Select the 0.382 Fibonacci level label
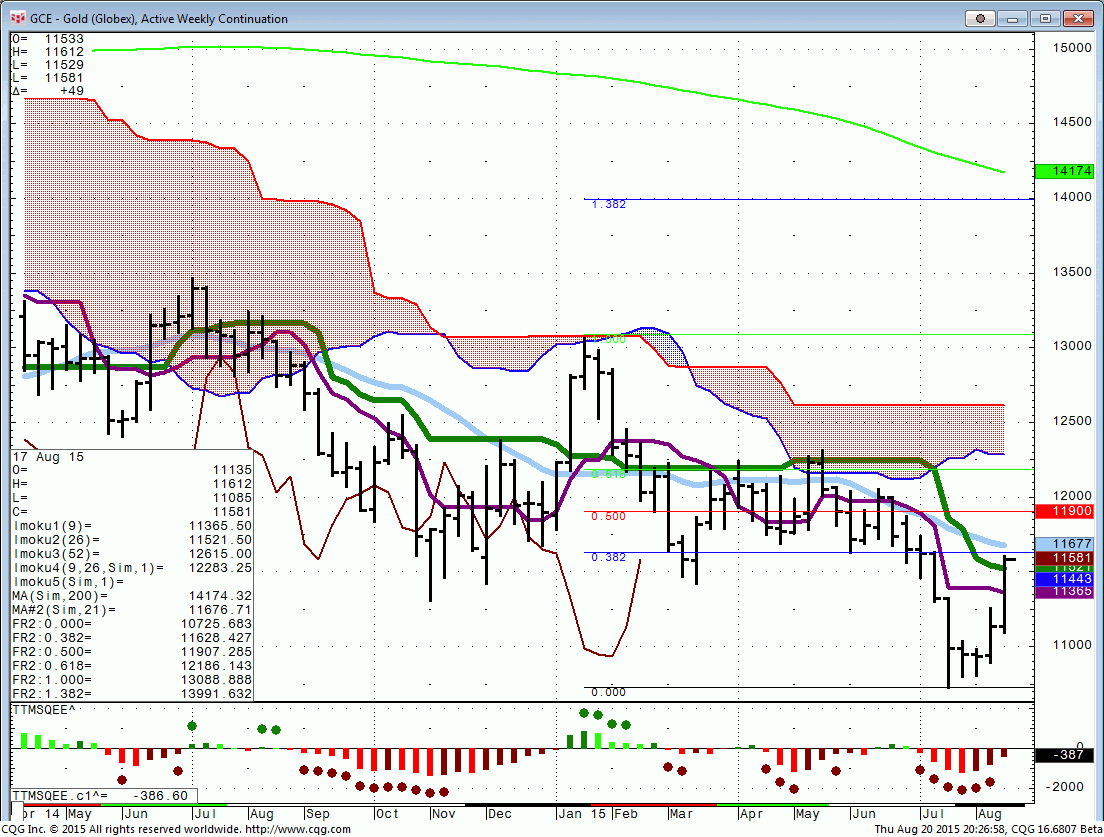The height and width of the screenshot is (837, 1104). pyautogui.click(x=608, y=558)
